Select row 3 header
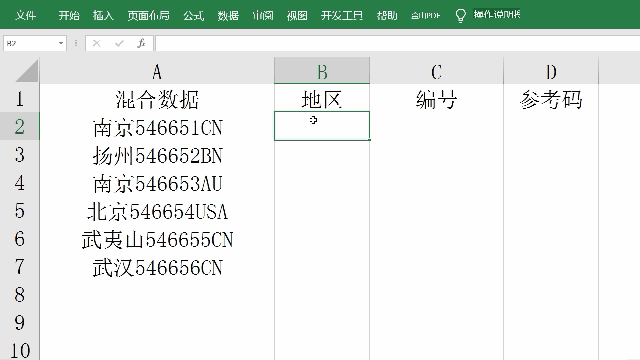The width and height of the screenshot is (640, 360). point(20,155)
